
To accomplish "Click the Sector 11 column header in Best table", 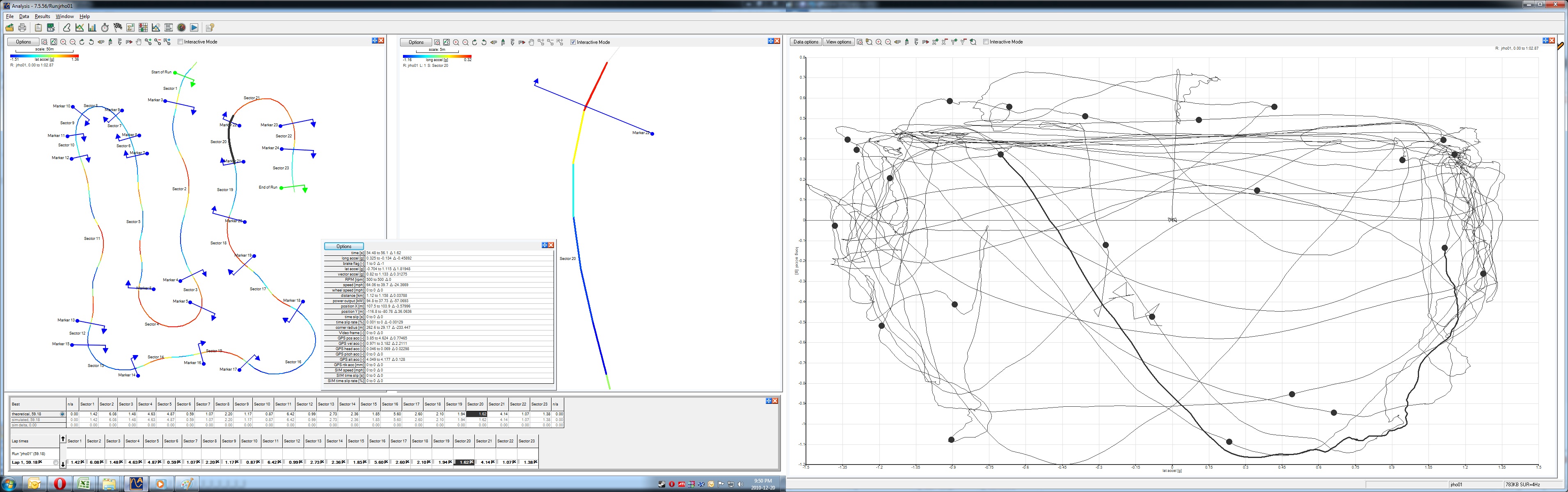I will (283, 404).
